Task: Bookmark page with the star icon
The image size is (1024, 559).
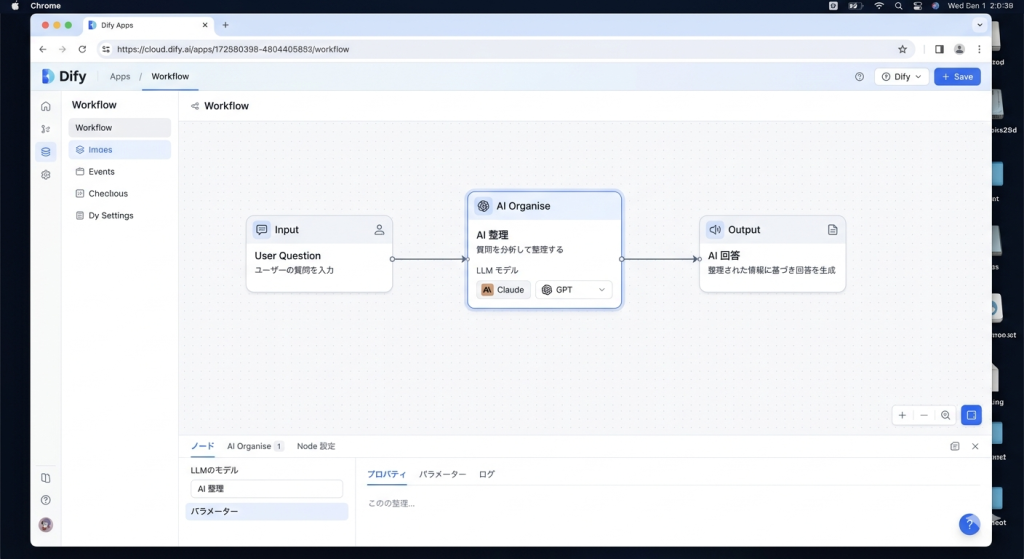Action: point(902,49)
